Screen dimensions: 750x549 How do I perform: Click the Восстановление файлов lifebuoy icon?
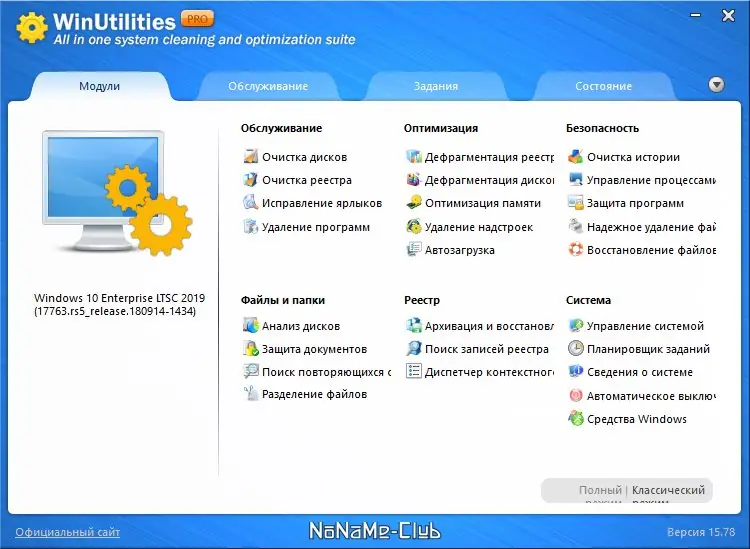[575, 249]
